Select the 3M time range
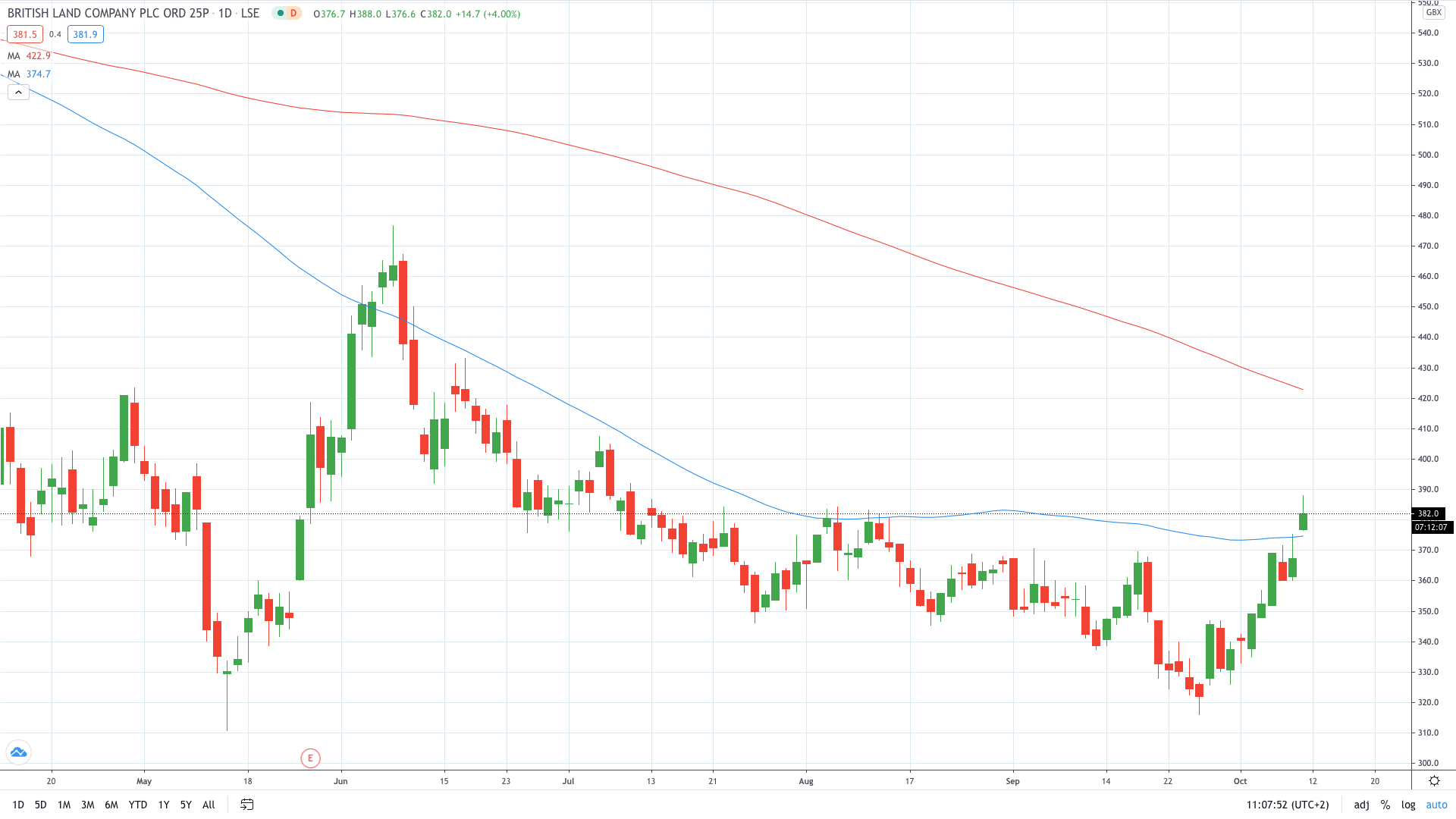This screenshot has height=819, width=1456. tap(88, 805)
